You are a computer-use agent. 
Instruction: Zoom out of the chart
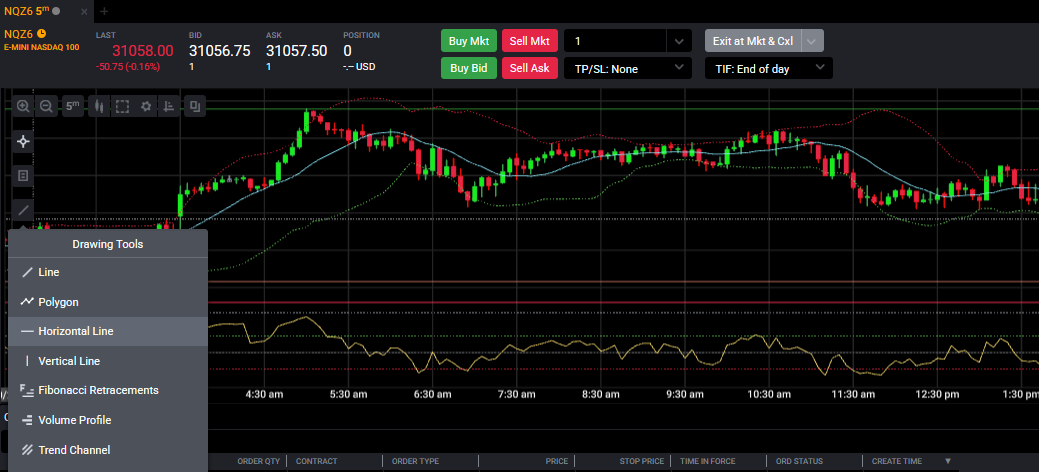pyautogui.click(x=46, y=106)
